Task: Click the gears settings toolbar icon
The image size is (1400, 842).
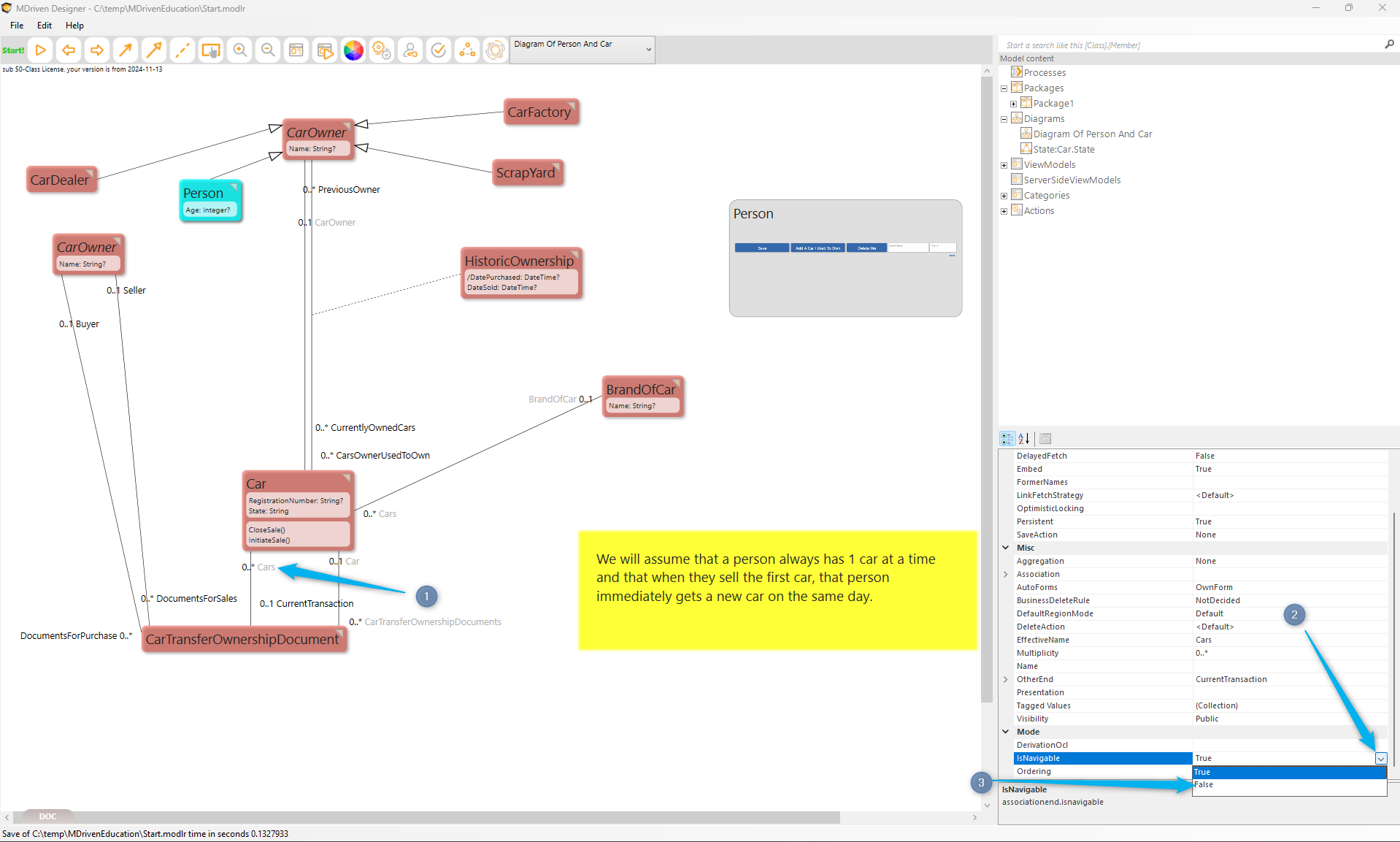Action: [382, 50]
